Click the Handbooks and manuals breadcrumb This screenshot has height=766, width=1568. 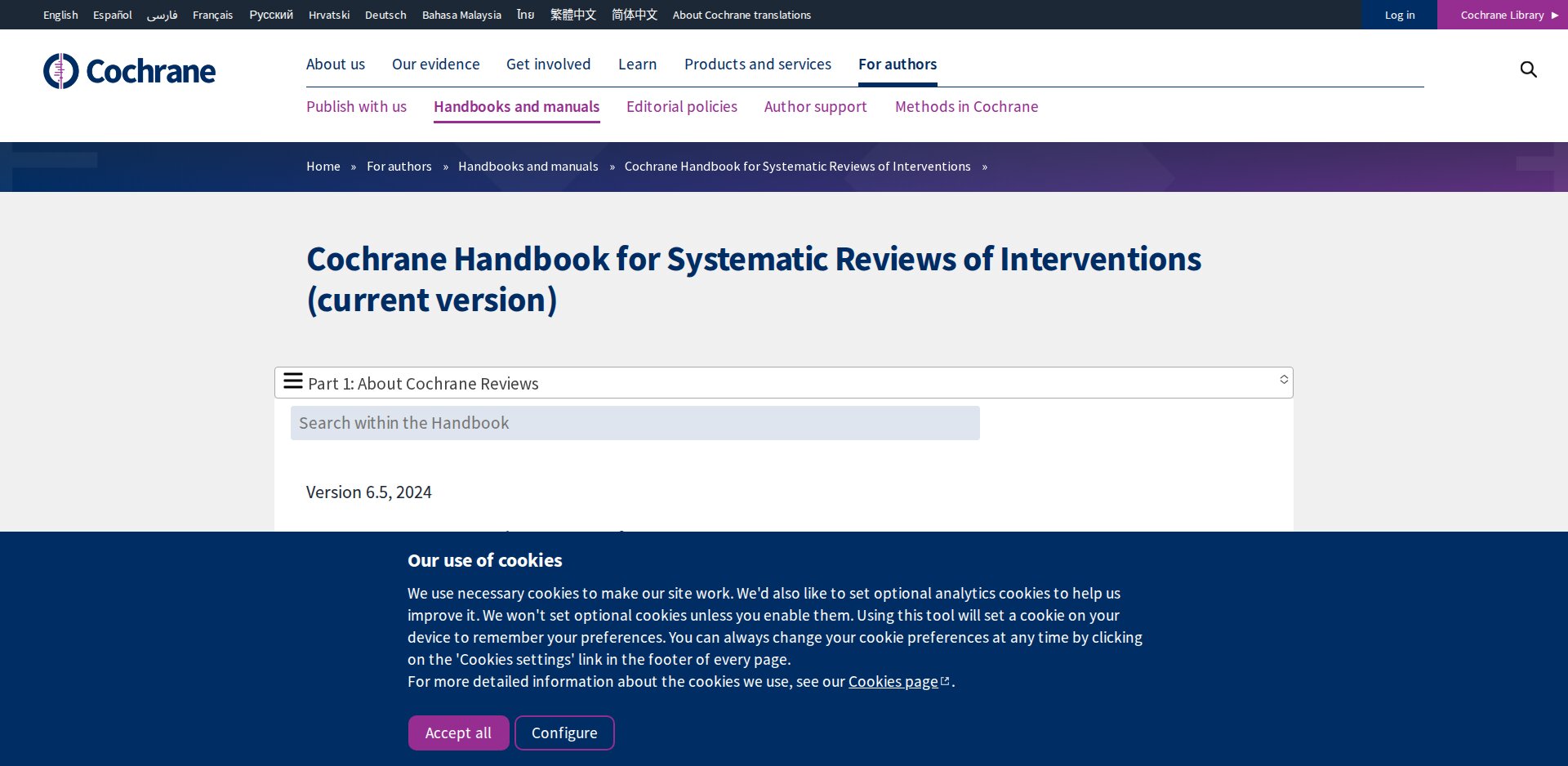528,166
